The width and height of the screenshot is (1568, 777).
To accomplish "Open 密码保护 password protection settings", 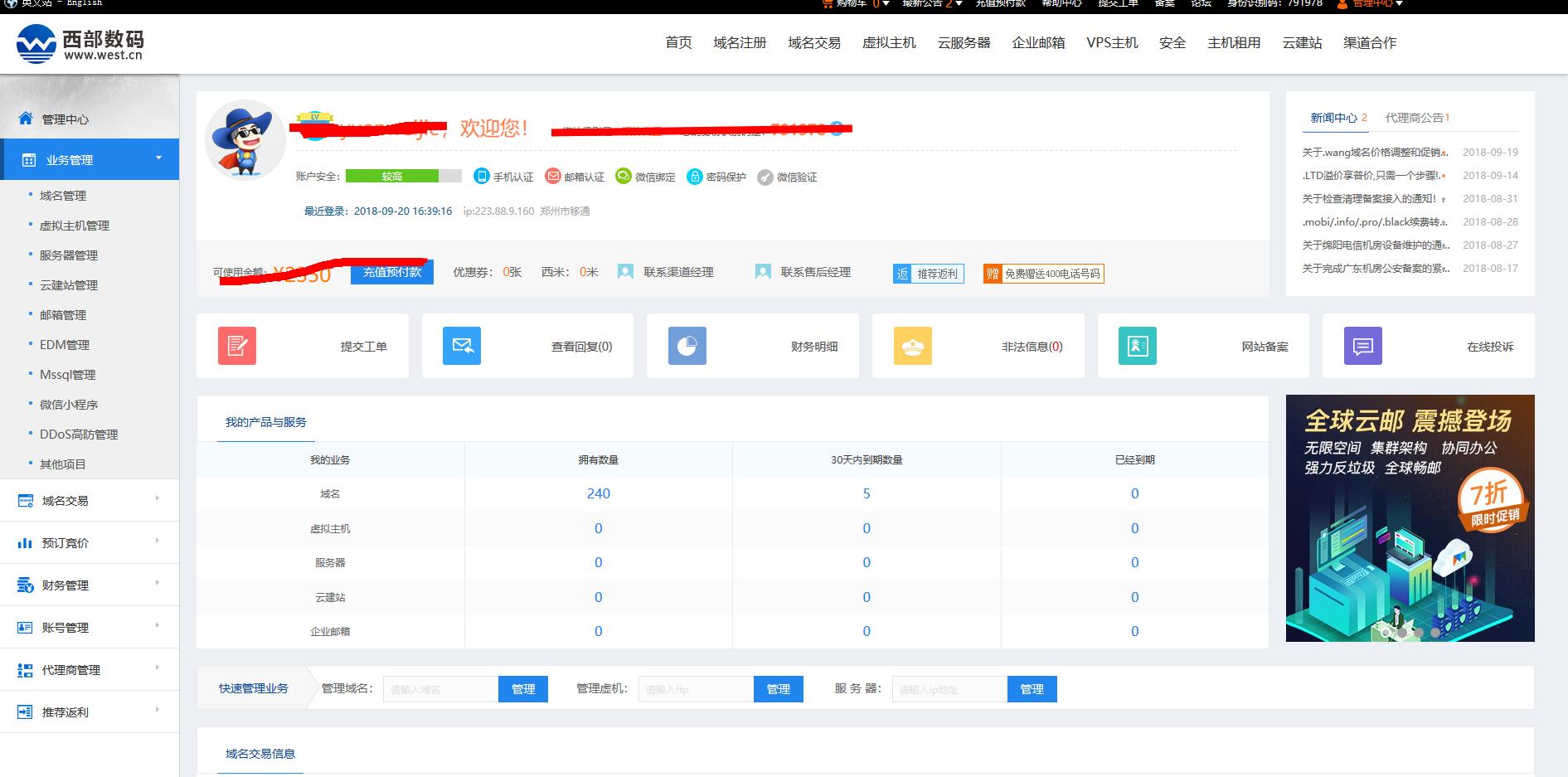I will (x=695, y=176).
